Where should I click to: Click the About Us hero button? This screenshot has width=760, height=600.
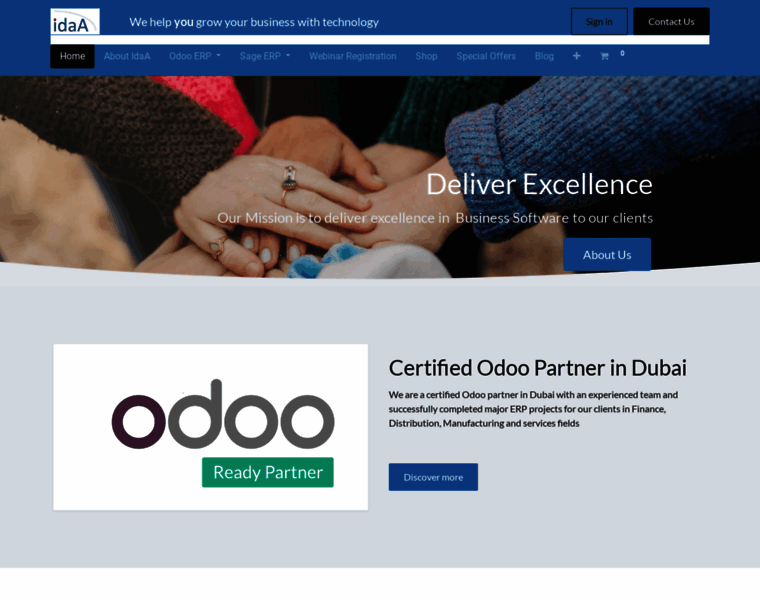(x=607, y=254)
